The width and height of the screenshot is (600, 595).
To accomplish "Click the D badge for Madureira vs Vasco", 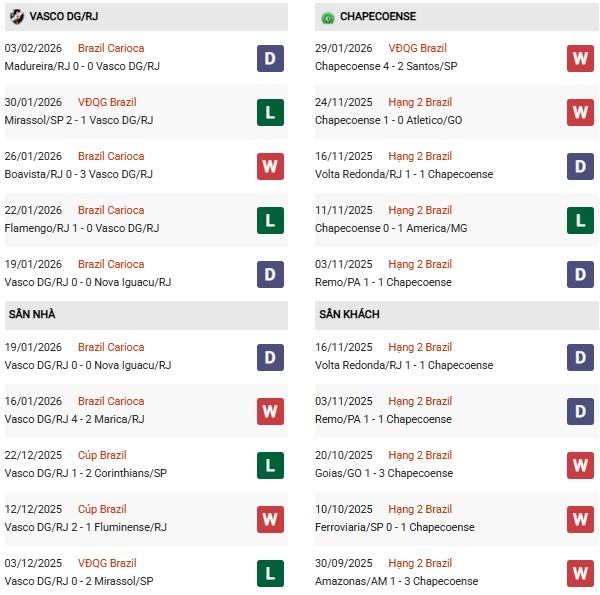I will tap(270, 58).
